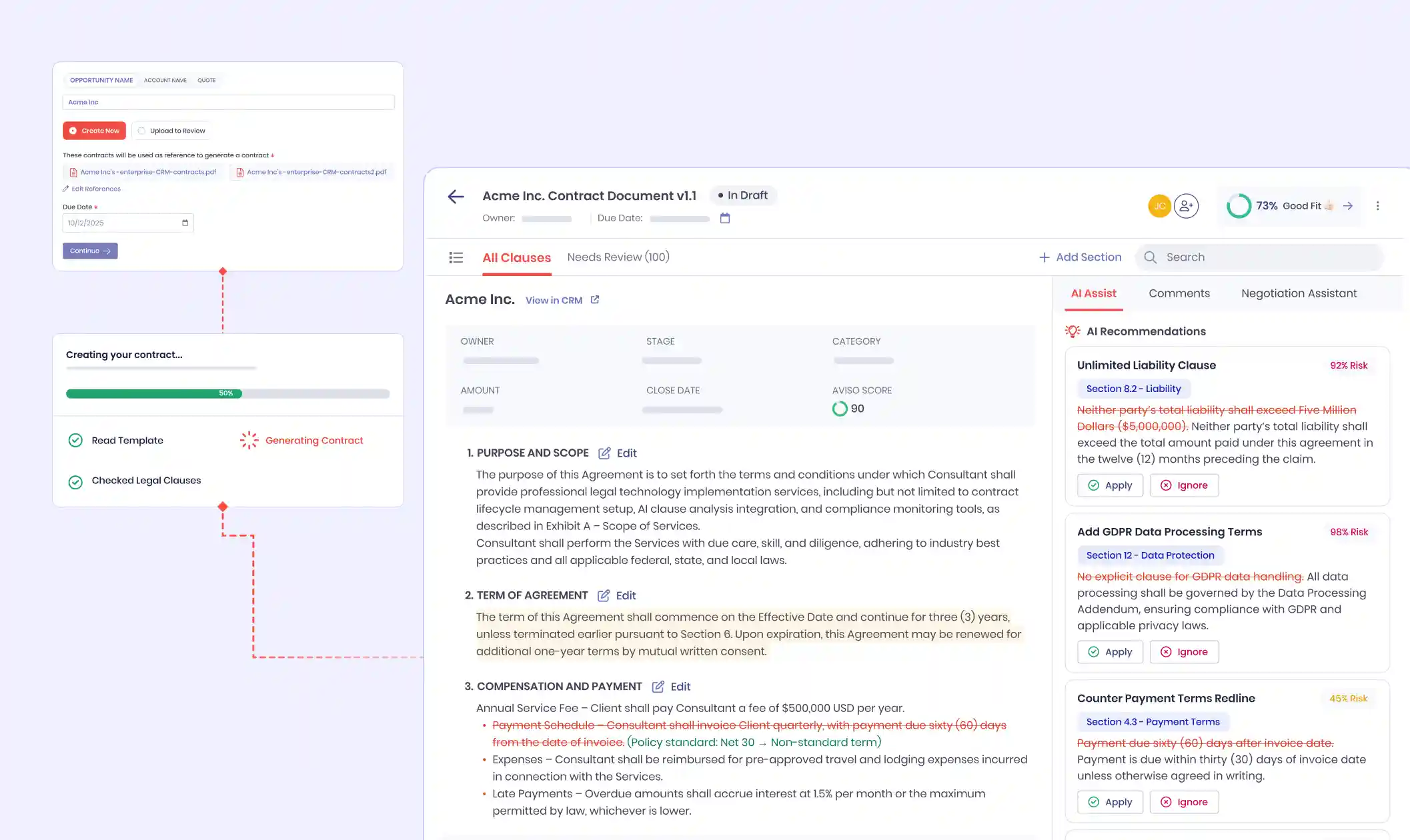
Task: Apply the Unlimited Liability Clause recommendation
Action: [x=1110, y=485]
